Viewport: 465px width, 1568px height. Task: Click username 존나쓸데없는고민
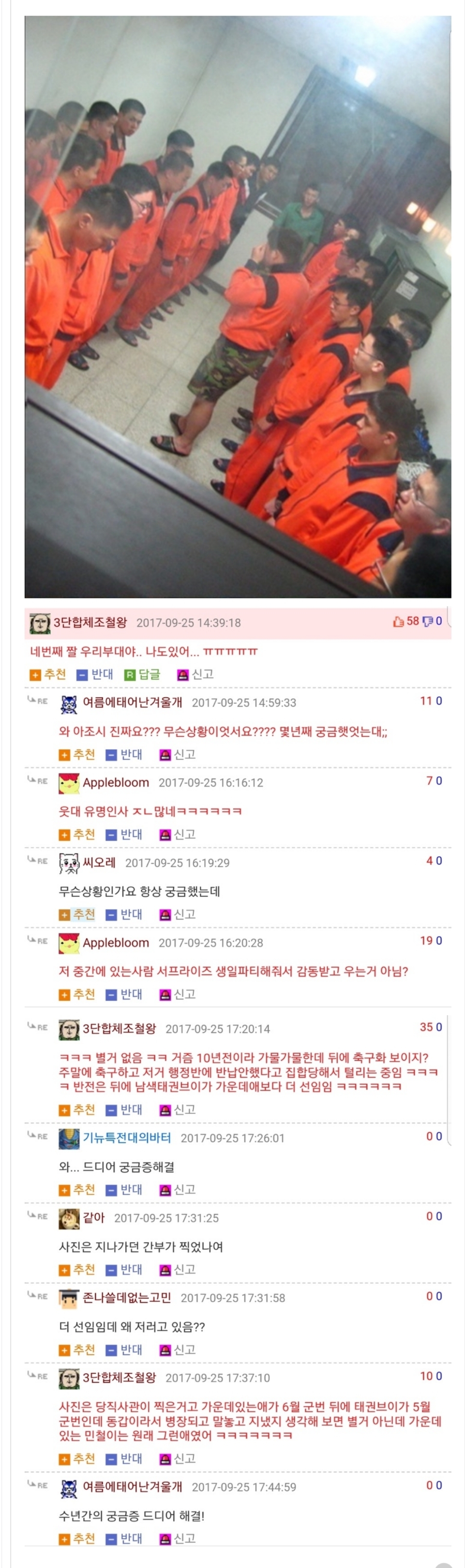coord(127,1297)
